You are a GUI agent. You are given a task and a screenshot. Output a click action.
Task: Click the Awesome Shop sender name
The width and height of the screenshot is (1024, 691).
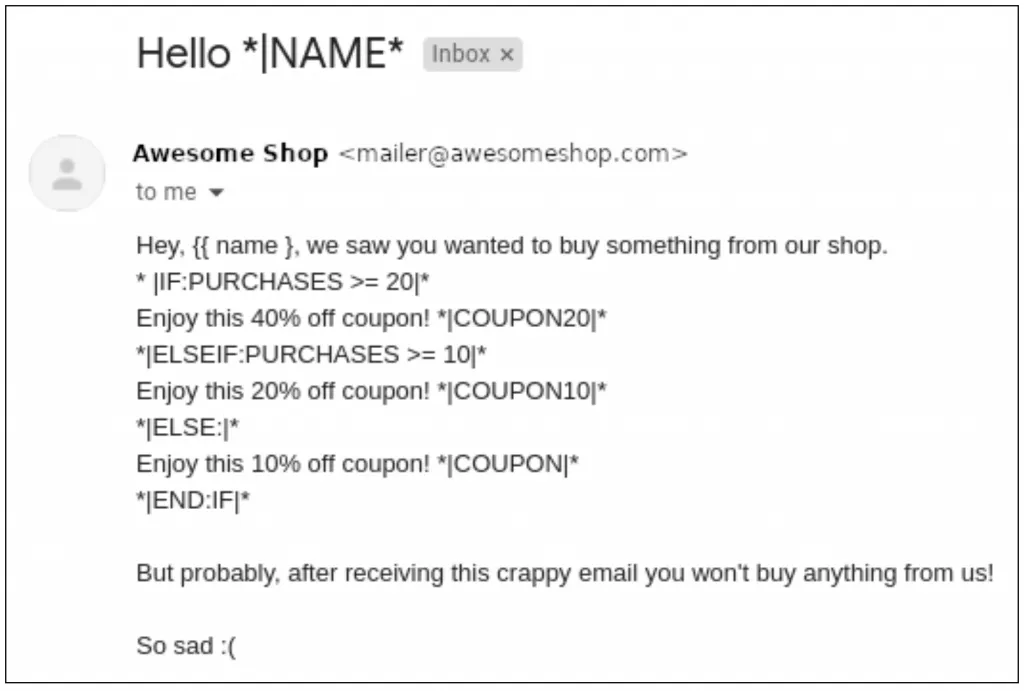pyautogui.click(x=231, y=153)
